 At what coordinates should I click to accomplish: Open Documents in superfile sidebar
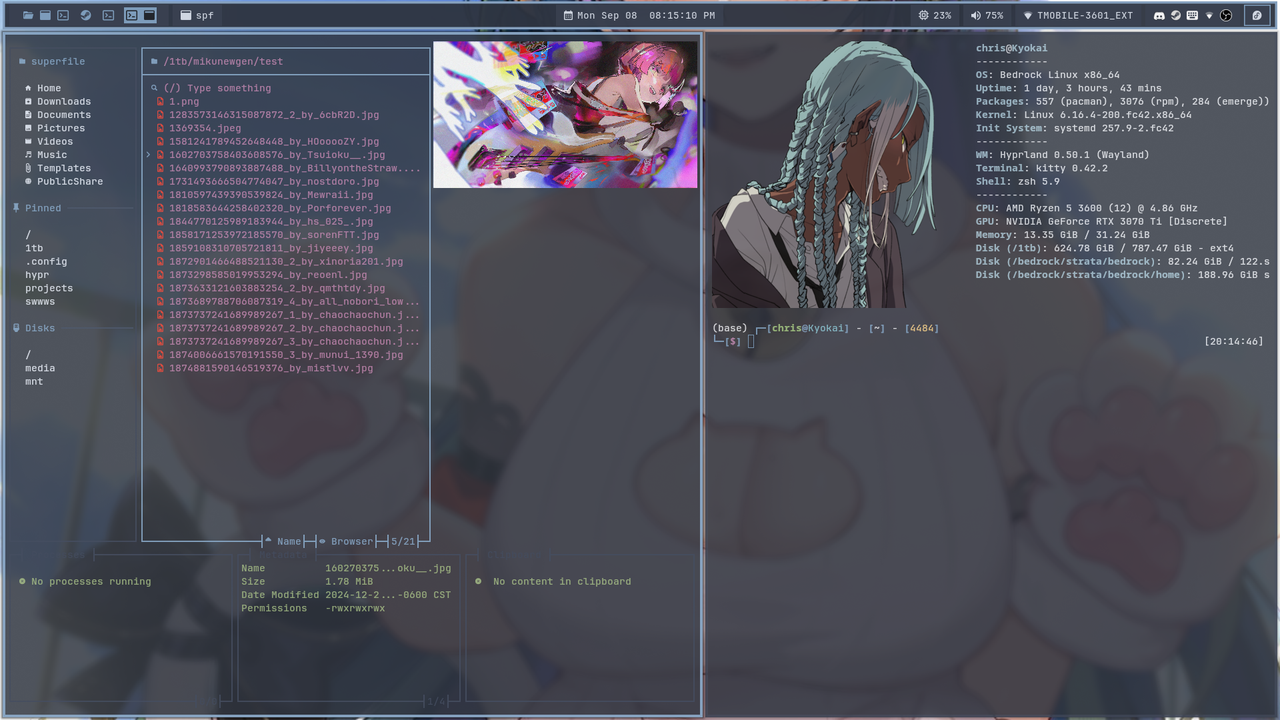[x=57, y=115]
